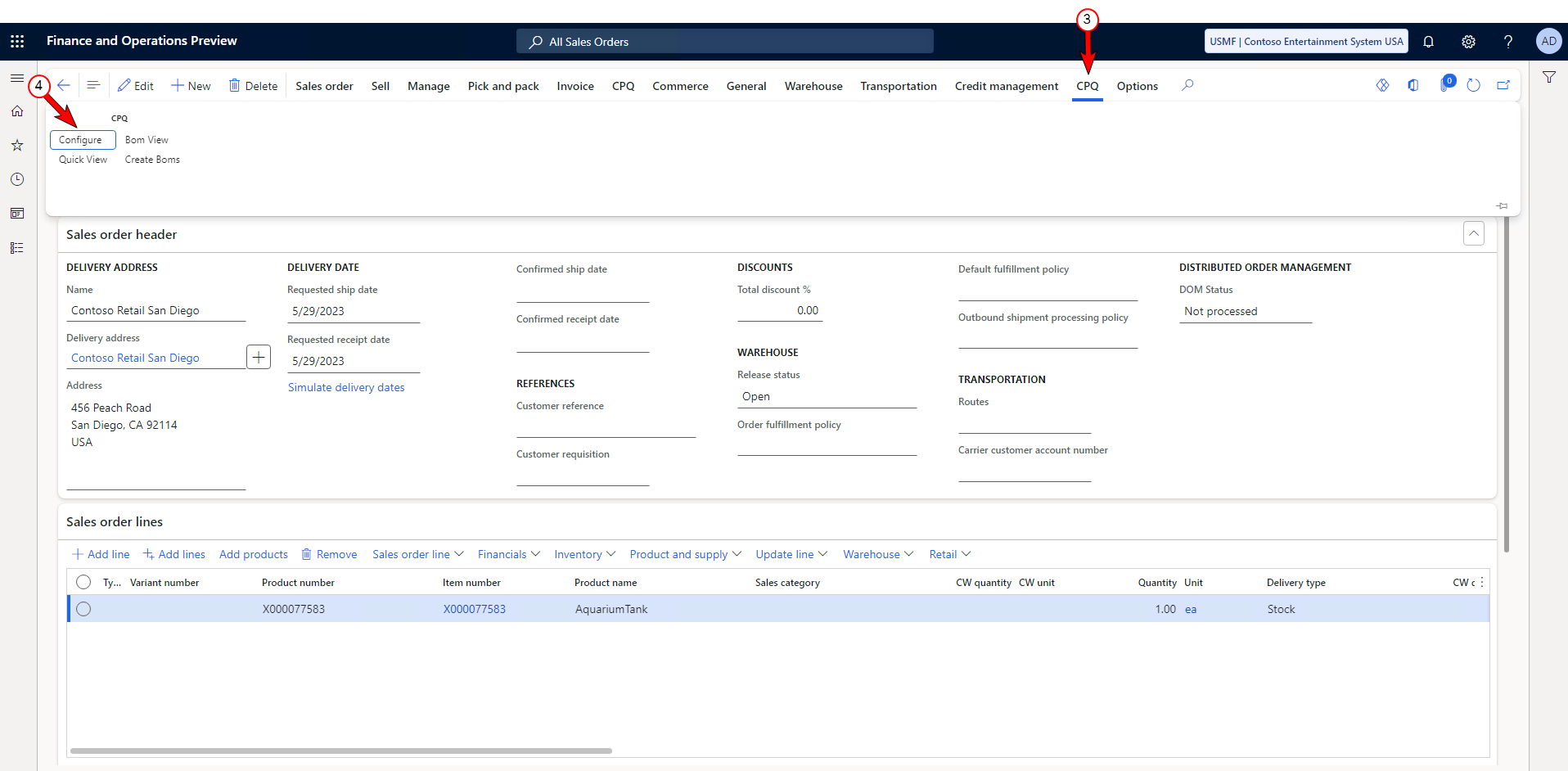Open page in new window icon
Image resolution: width=1568 pixels, height=771 pixels.
pyautogui.click(x=1503, y=85)
